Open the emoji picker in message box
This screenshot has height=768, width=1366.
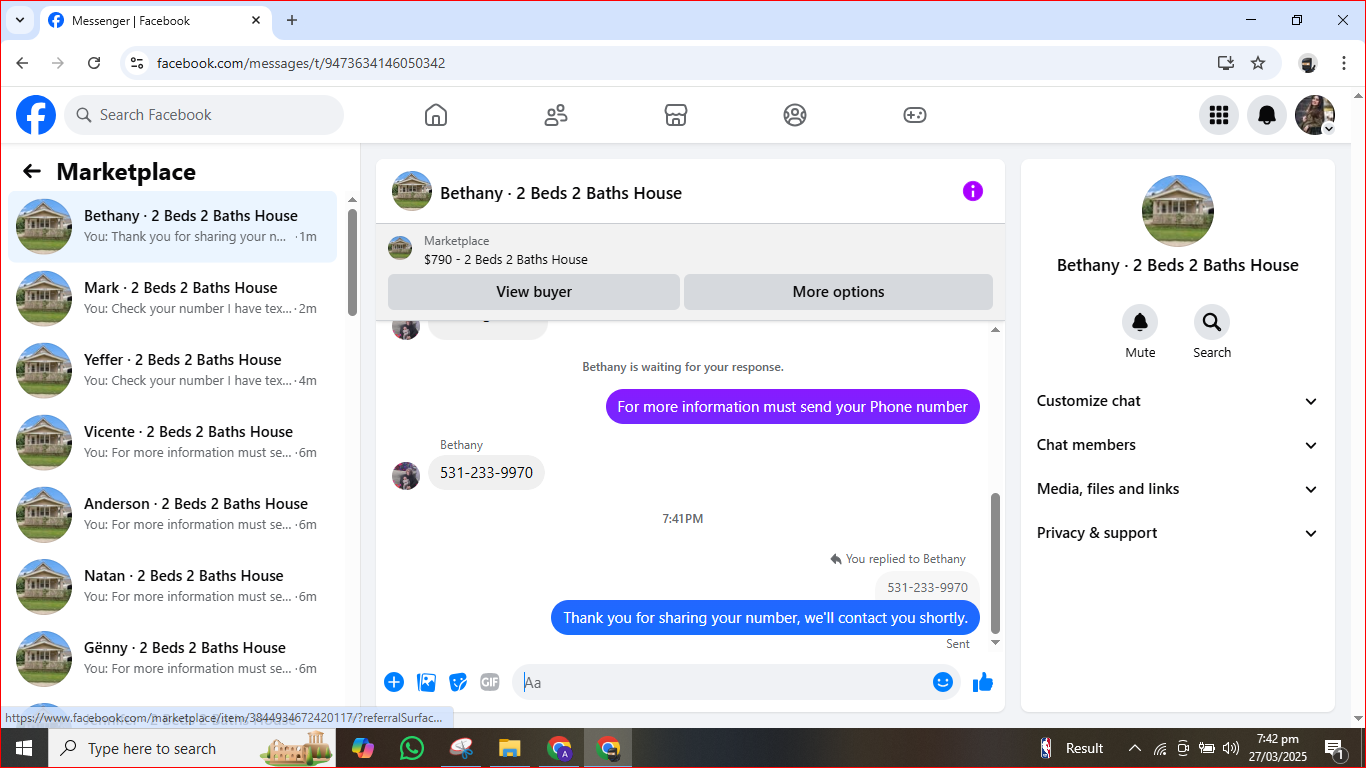point(943,682)
